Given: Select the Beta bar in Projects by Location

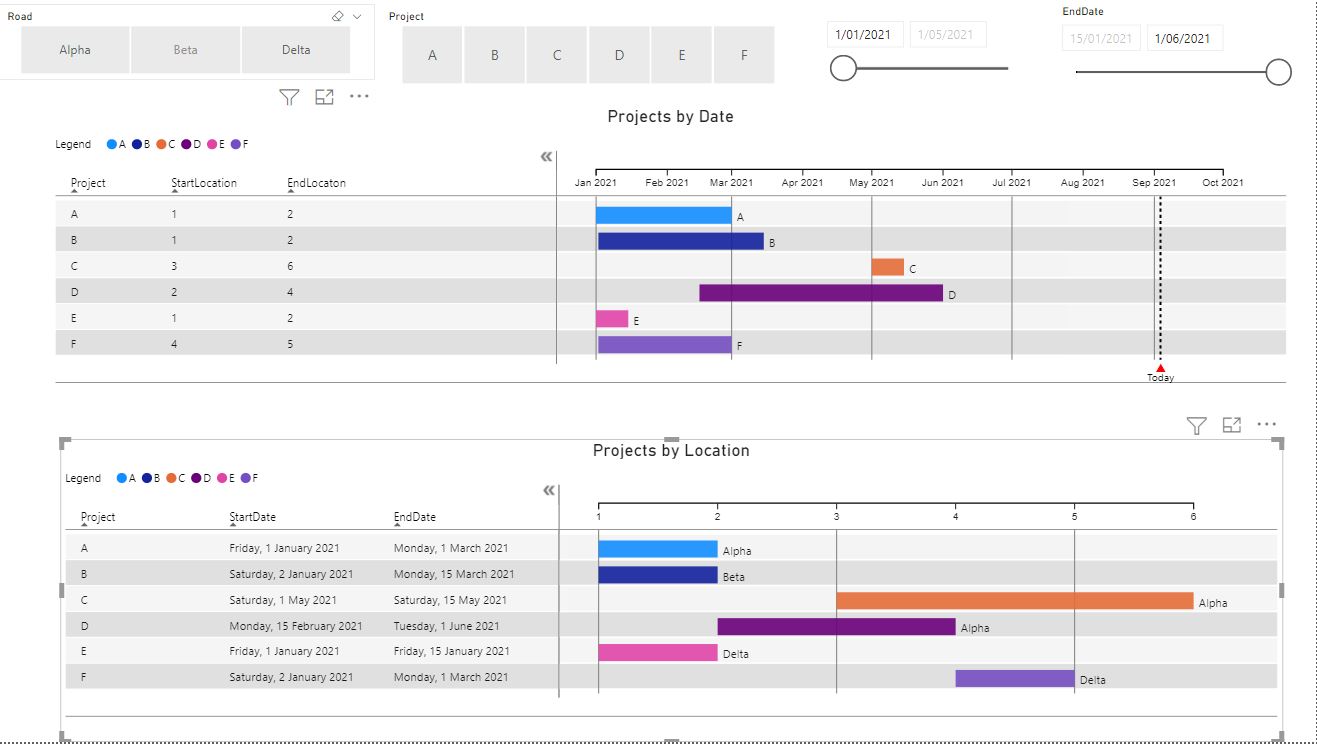Looking at the screenshot, I should tap(658, 575).
